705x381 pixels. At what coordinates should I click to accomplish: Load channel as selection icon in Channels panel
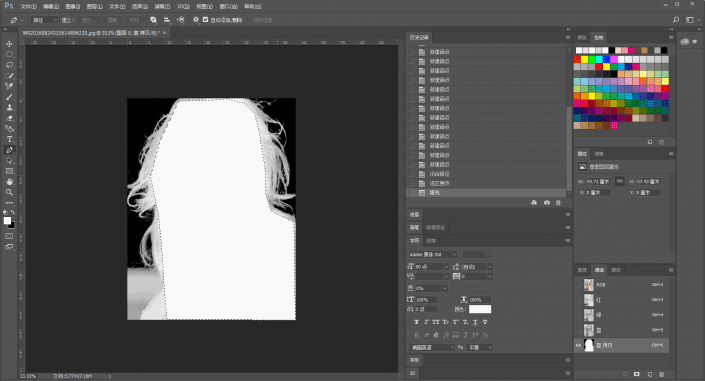(x=625, y=374)
